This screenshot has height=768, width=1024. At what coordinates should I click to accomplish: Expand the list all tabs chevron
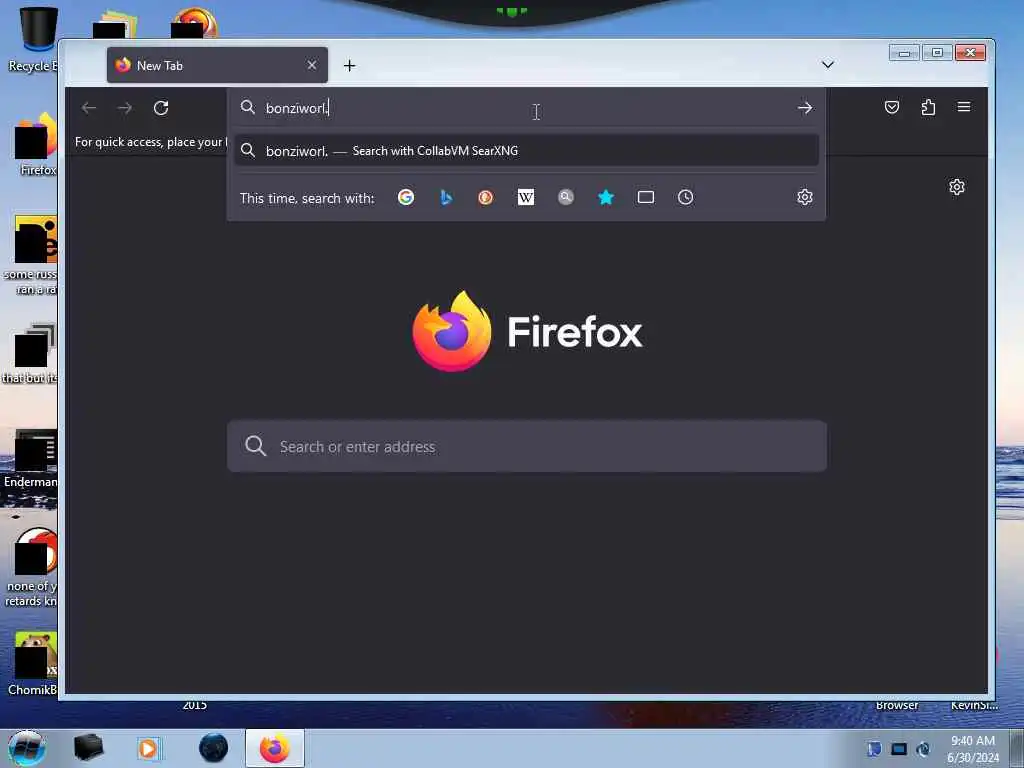click(827, 64)
